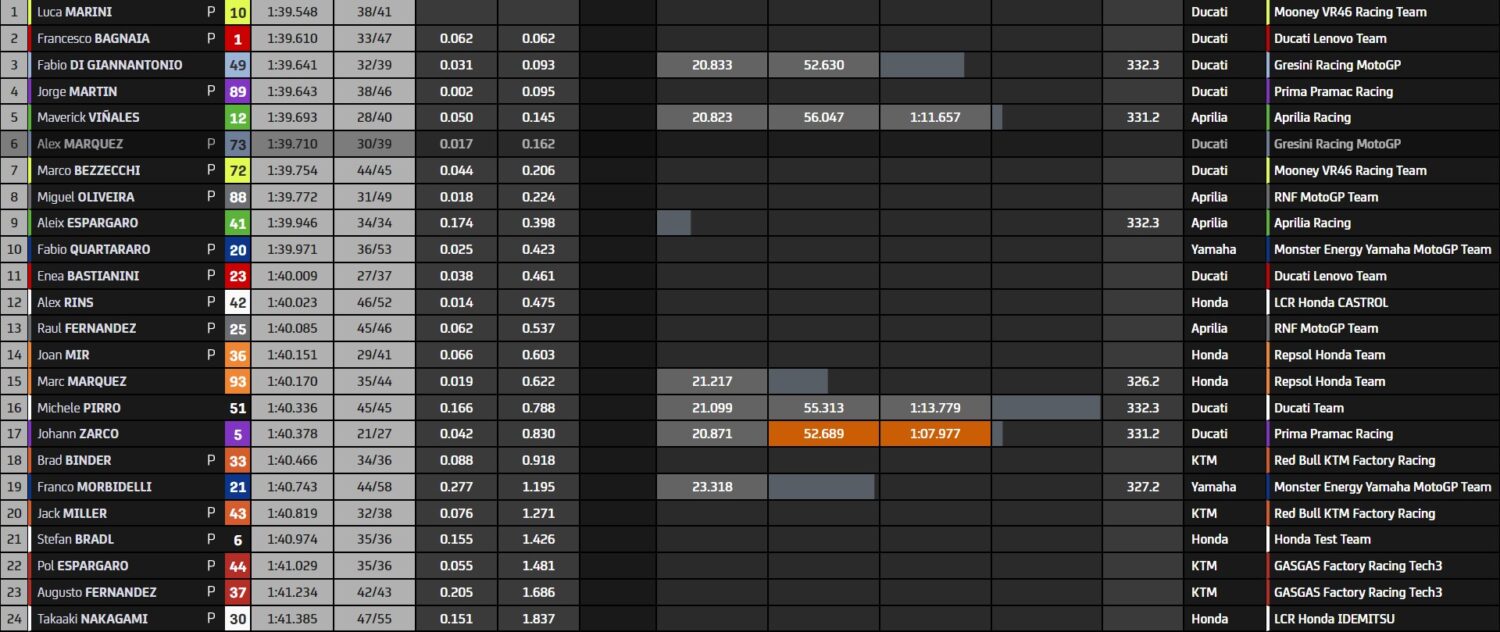Click the P pit indicator in Luca MARINI's row
This screenshot has width=1500, height=632.
tap(211, 12)
